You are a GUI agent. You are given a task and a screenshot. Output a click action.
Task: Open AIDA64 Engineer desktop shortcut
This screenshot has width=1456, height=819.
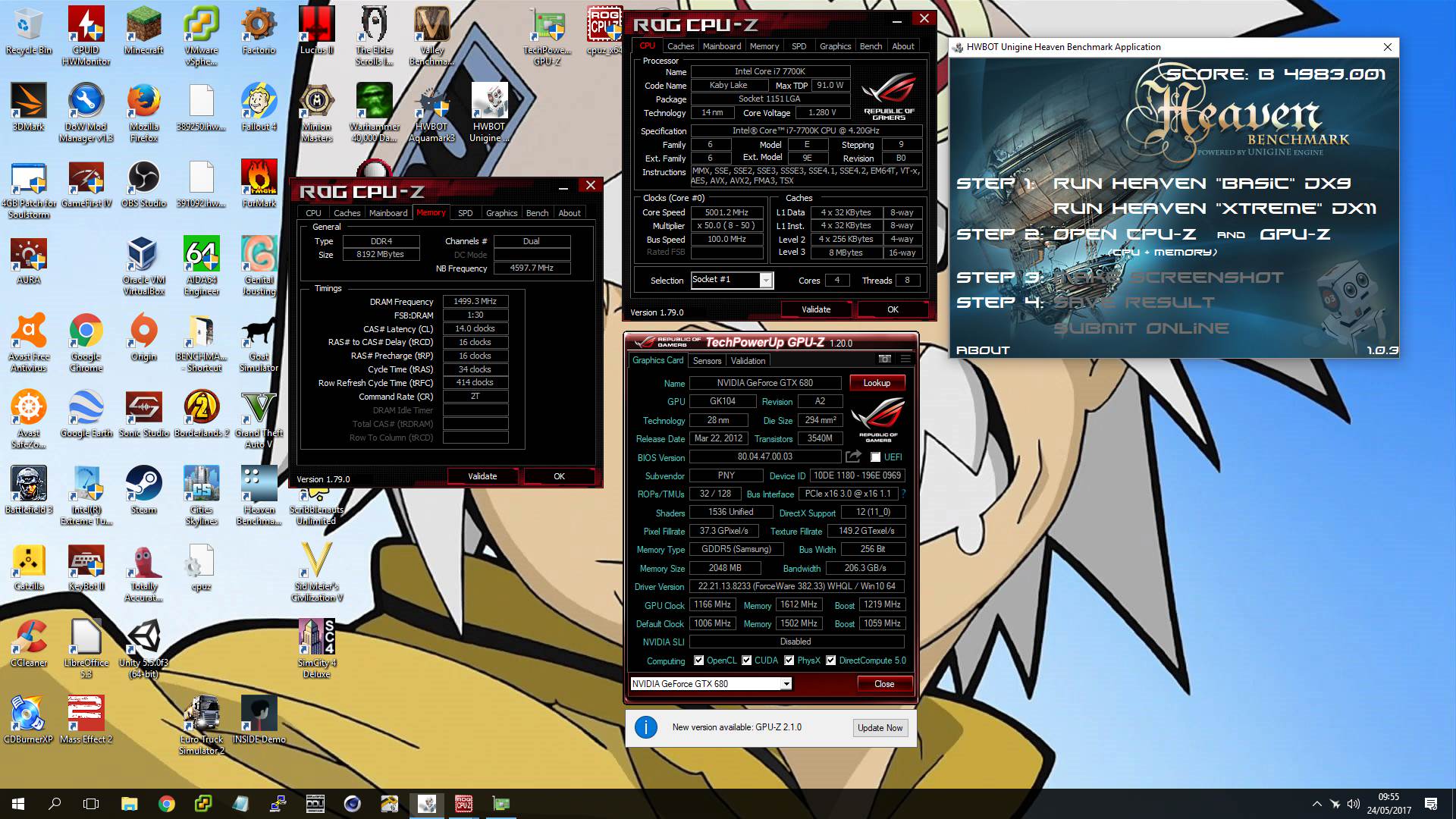pyautogui.click(x=201, y=265)
